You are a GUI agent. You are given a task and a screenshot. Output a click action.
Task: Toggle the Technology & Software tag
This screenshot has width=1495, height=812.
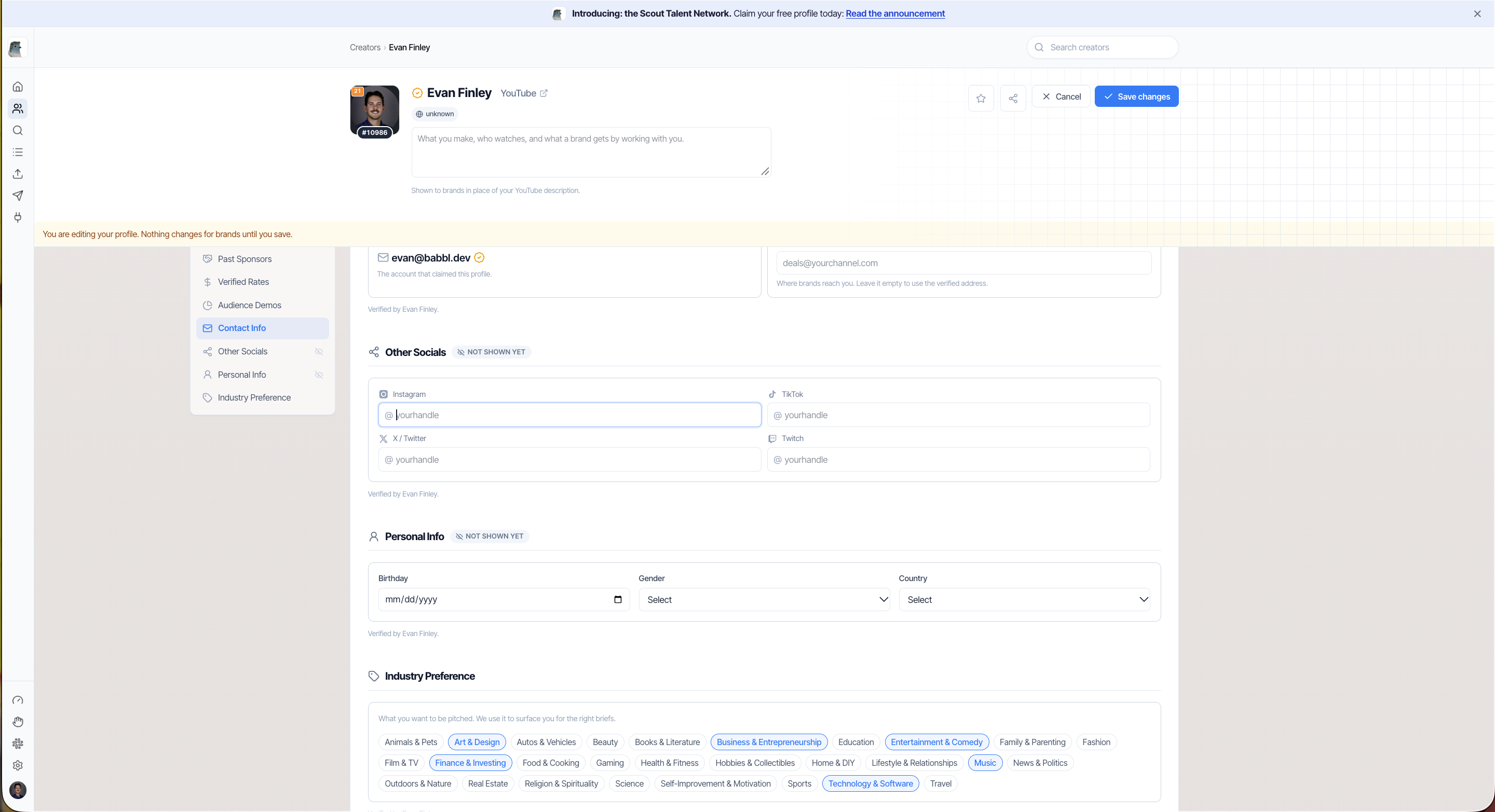[x=870, y=783]
